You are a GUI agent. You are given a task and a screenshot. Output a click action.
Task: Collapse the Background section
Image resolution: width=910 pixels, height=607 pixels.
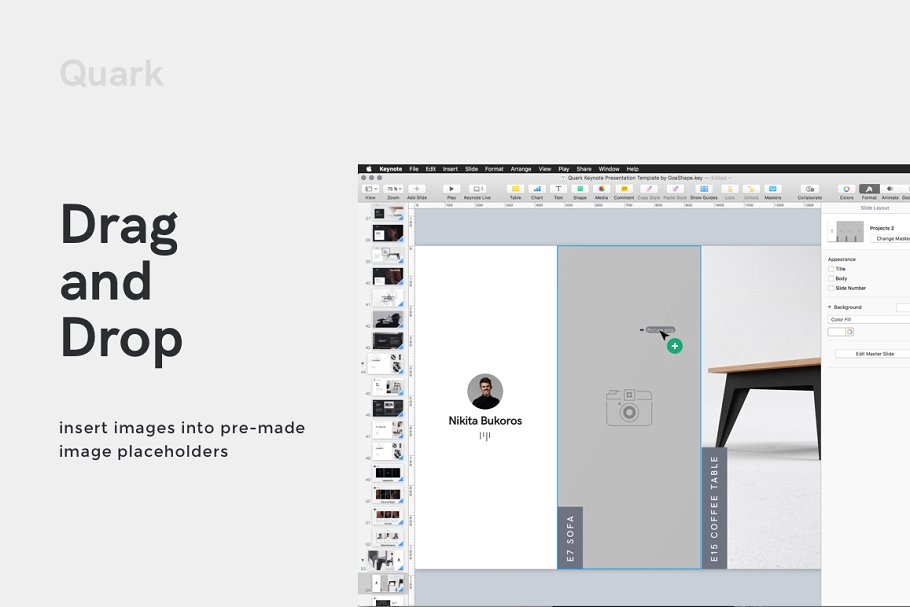tap(828, 306)
